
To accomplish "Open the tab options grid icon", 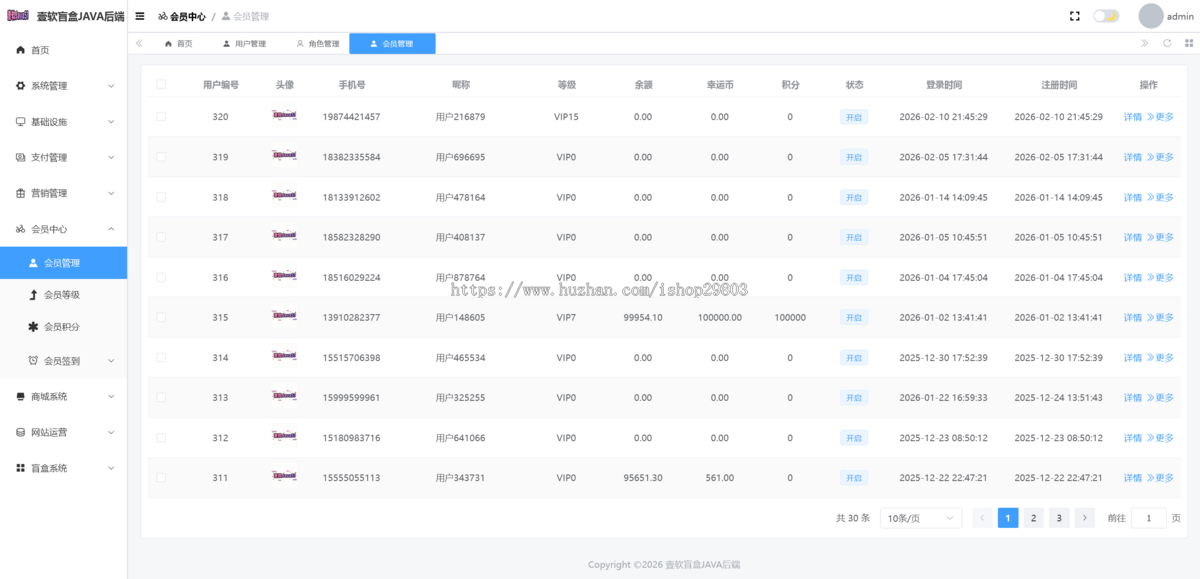I will 1189,44.
